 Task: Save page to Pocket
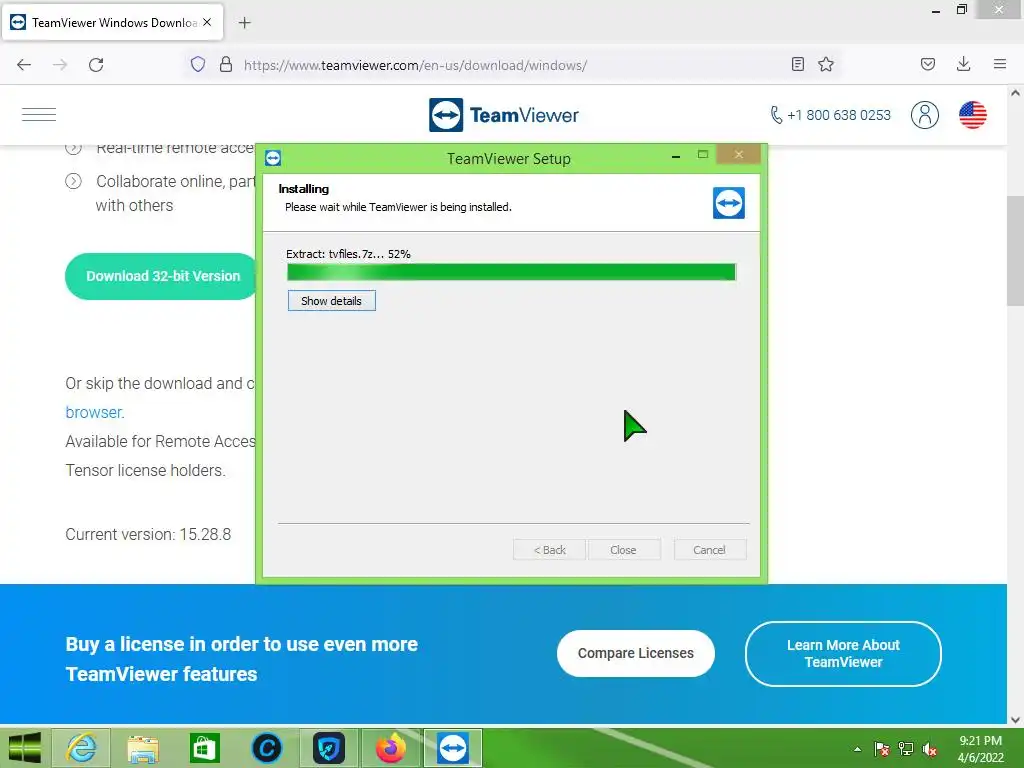(x=927, y=64)
